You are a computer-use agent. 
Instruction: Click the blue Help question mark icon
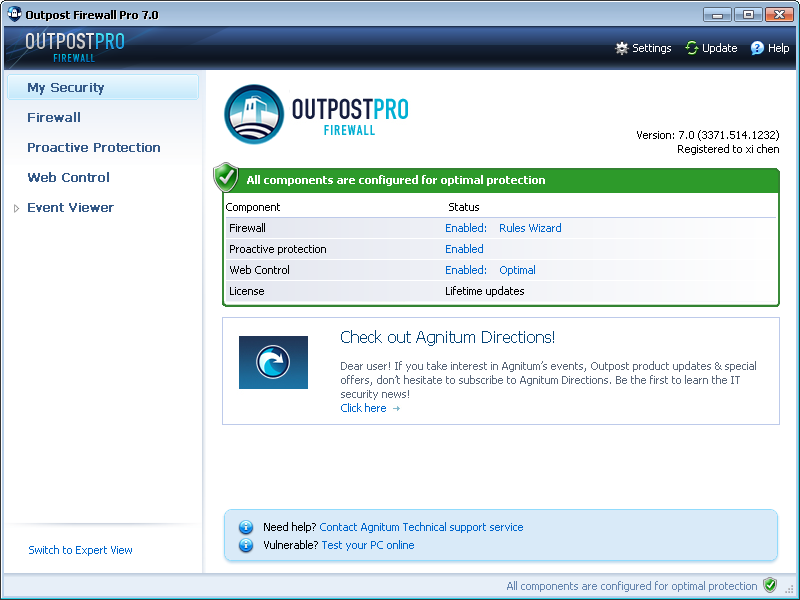coord(757,48)
